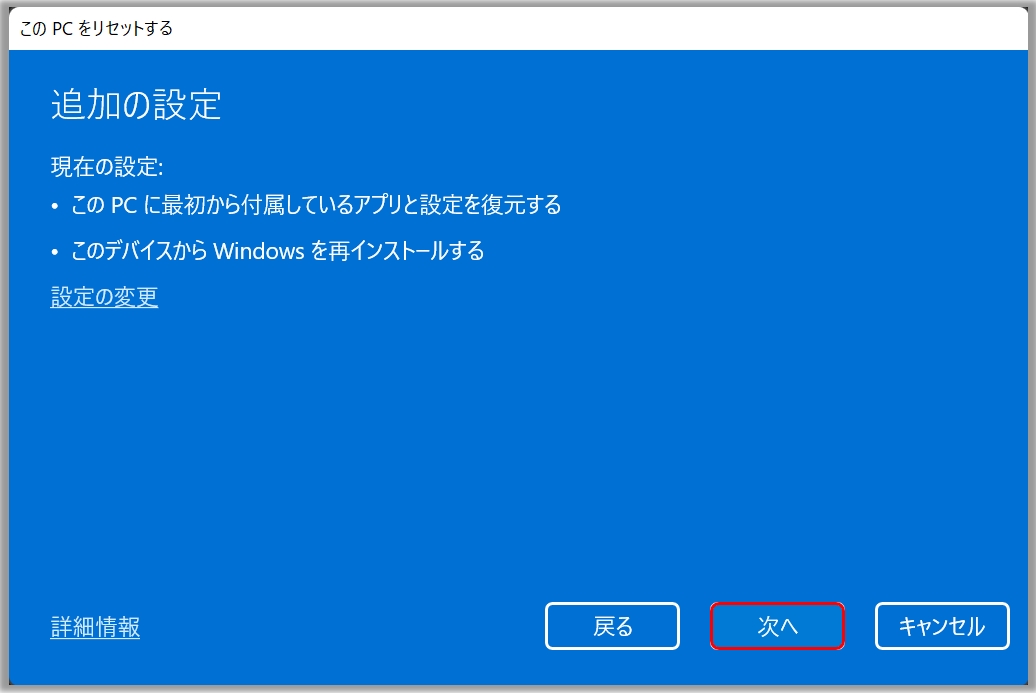The width and height of the screenshot is (1036, 693).
Task: Go back with the 戻る button
Action: tap(612, 626)
